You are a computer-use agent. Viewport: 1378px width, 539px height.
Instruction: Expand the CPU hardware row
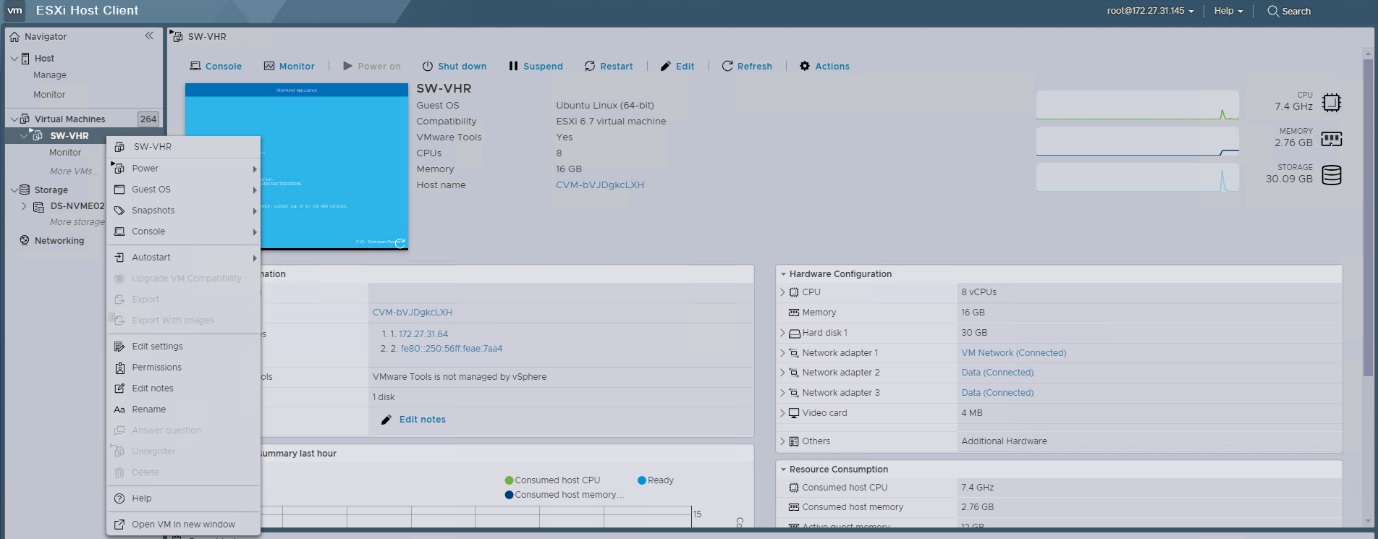click(783, 293)
